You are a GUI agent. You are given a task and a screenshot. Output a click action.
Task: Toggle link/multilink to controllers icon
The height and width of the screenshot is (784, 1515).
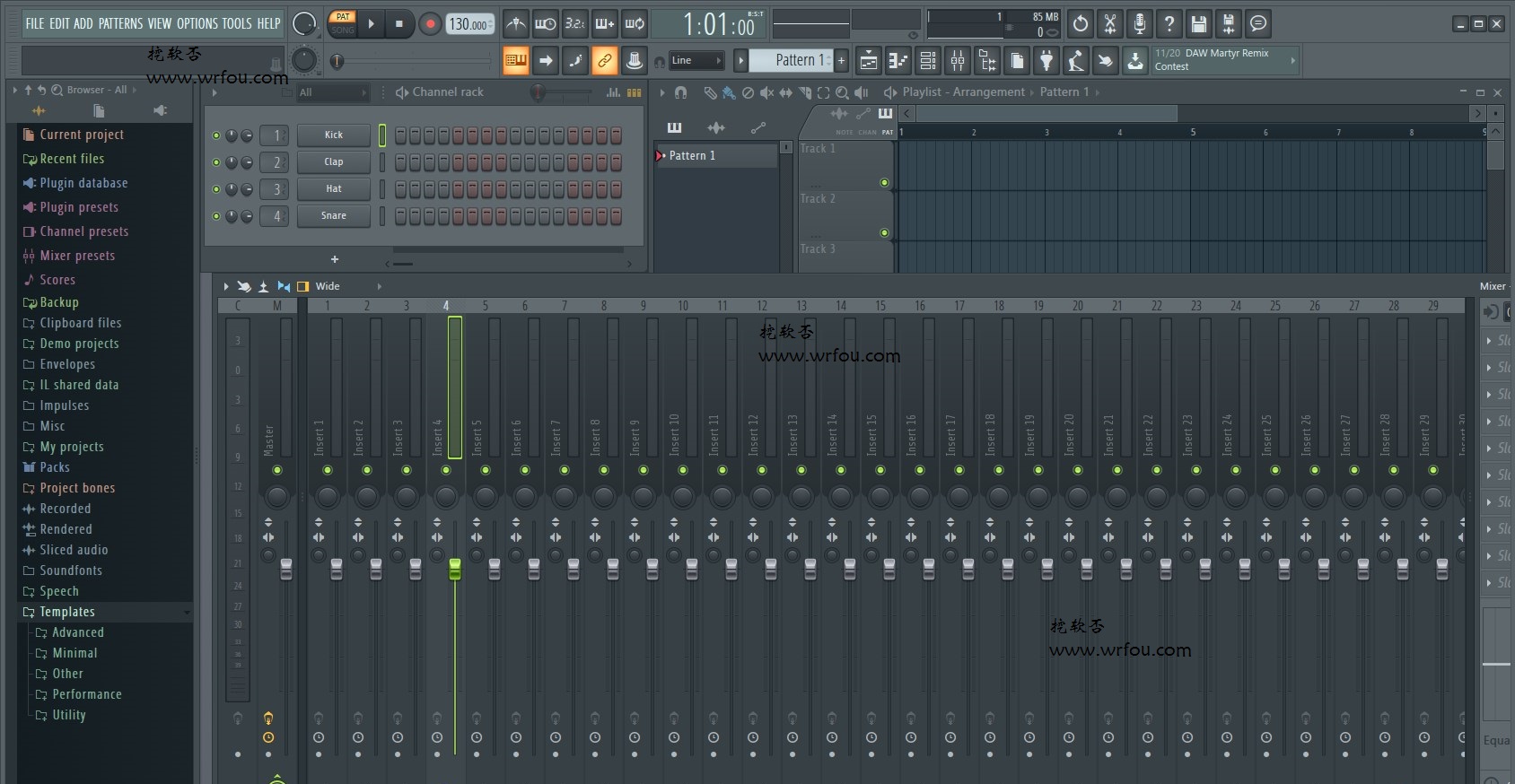pyautogui.click(x=605, y=61)
